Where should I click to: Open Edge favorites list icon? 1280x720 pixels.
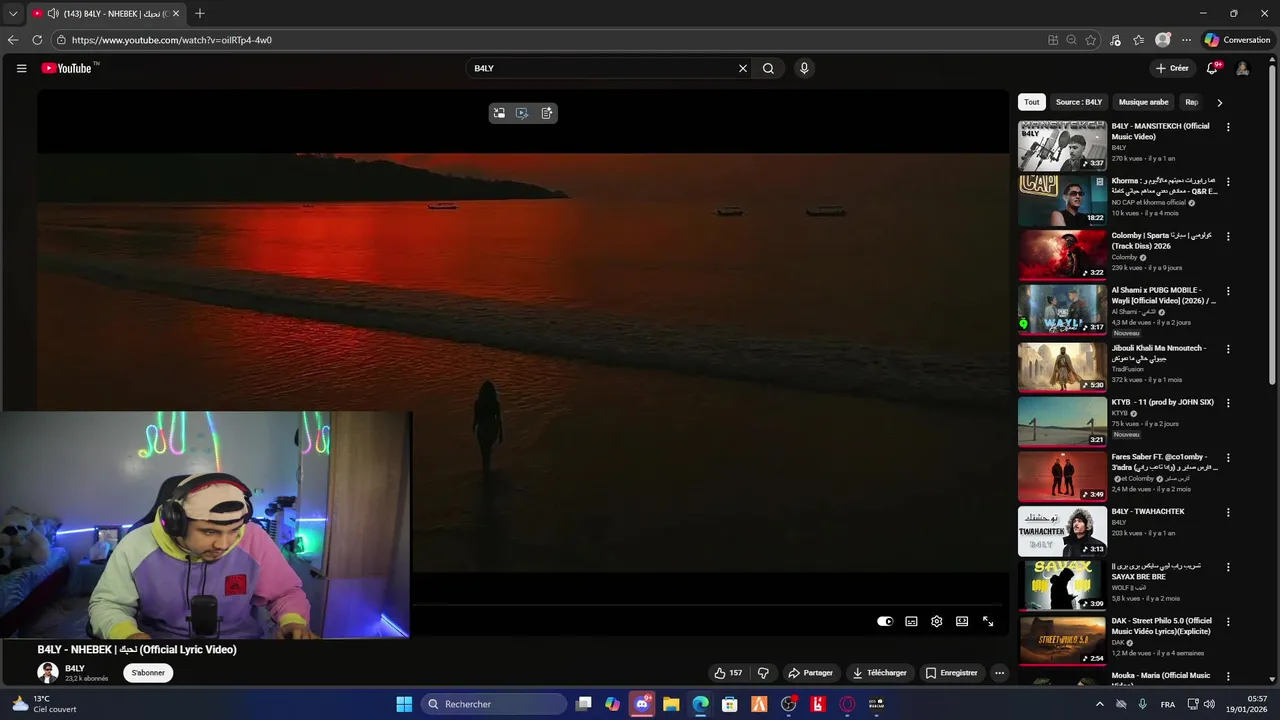tap(1139, 40)
